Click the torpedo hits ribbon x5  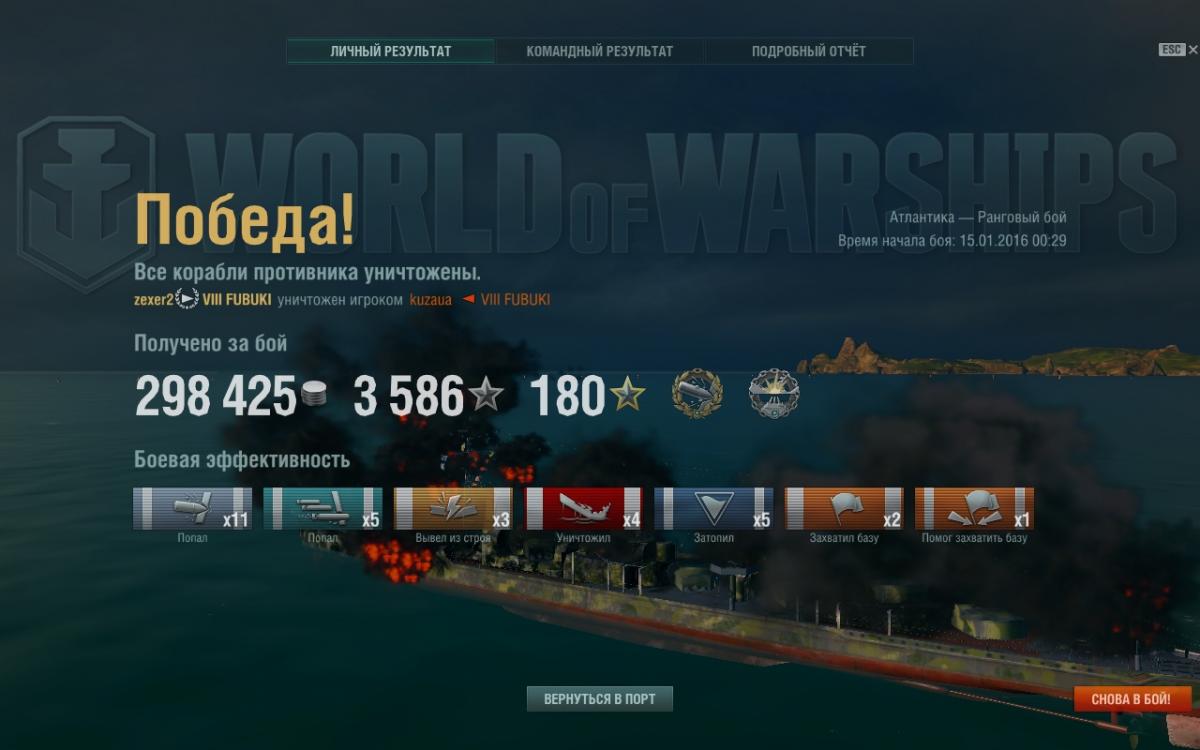(323, 508)
